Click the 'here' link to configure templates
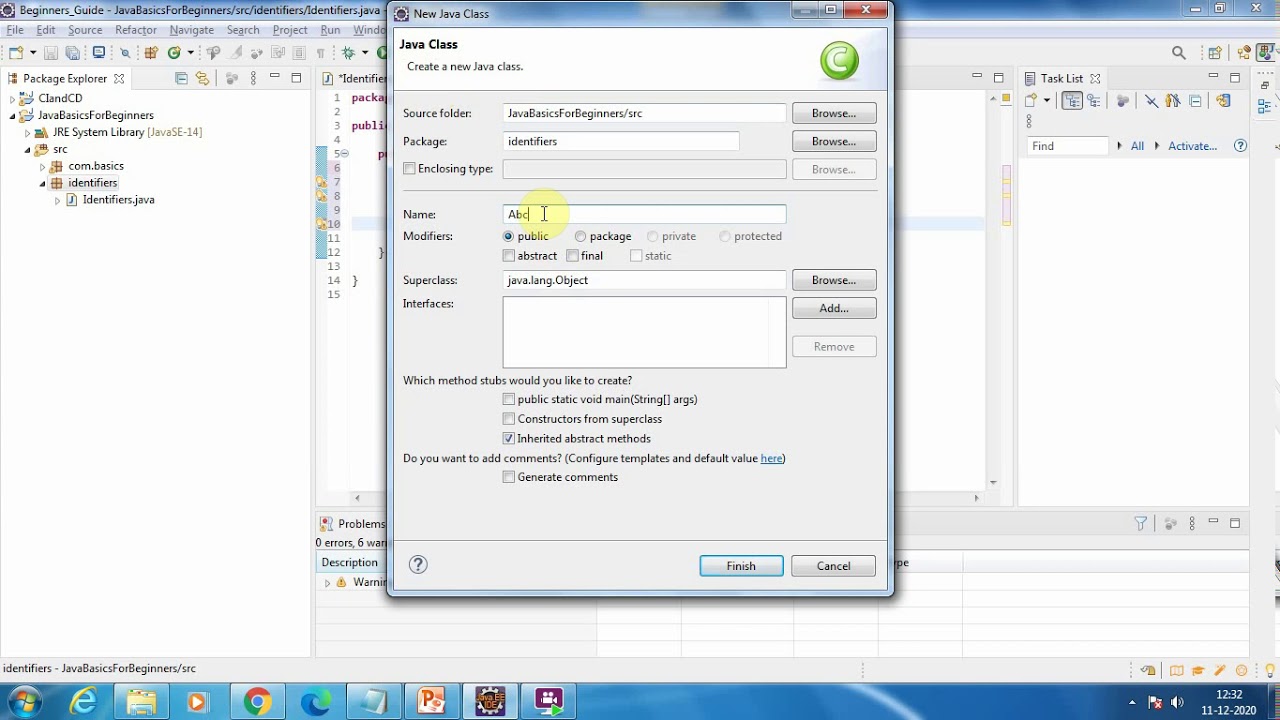The image size is (1280, 720). pyautogui.click(x=771, y=458)
